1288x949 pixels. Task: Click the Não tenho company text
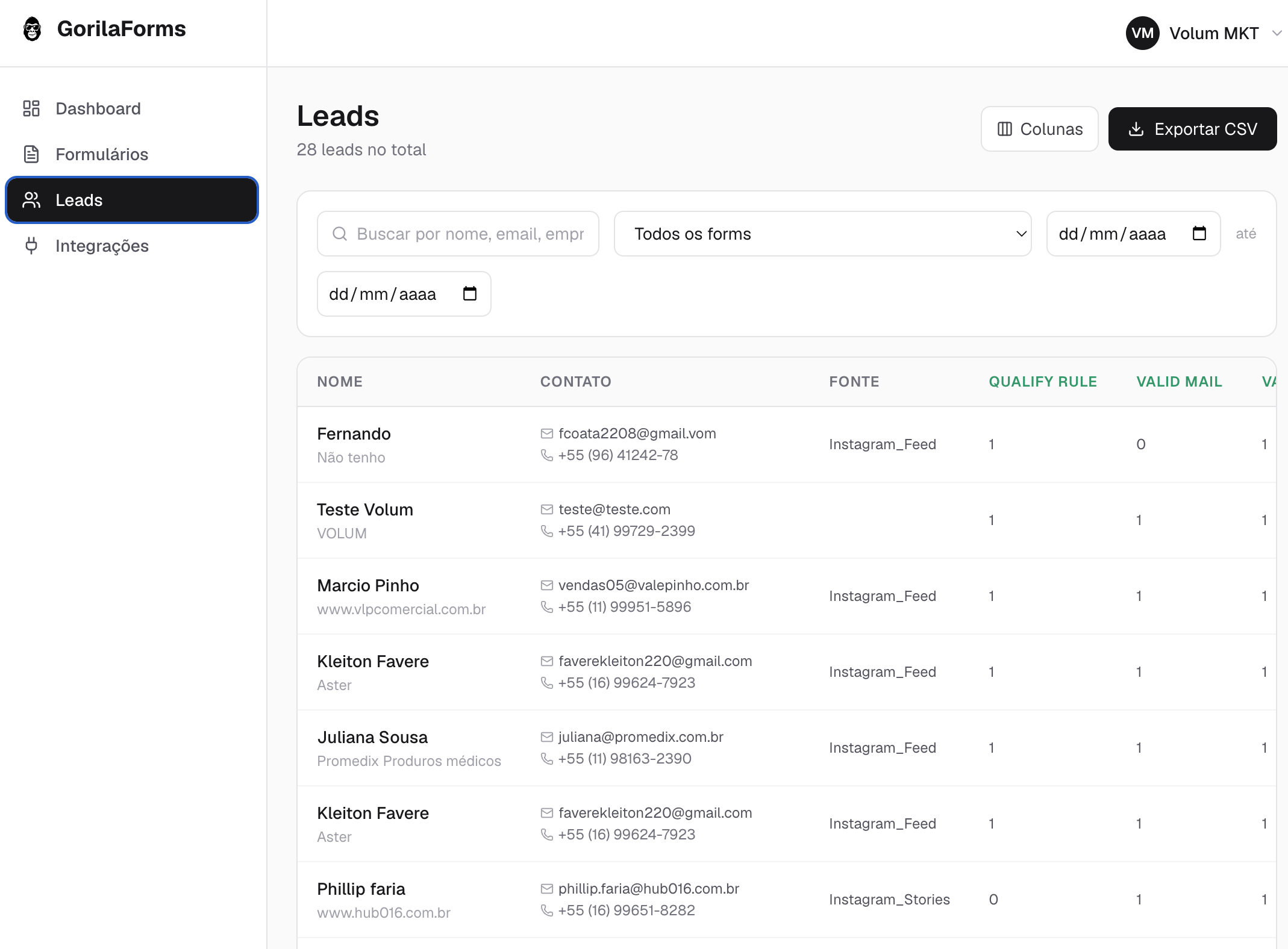(351, 458)
